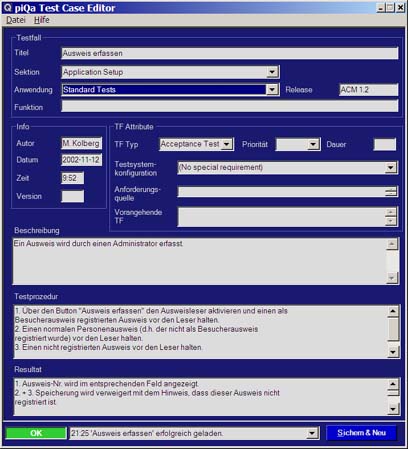Open the TF Typ dropdown arrow
The height and width of the screenshot is (449, 408).
(x=227, y=144)
